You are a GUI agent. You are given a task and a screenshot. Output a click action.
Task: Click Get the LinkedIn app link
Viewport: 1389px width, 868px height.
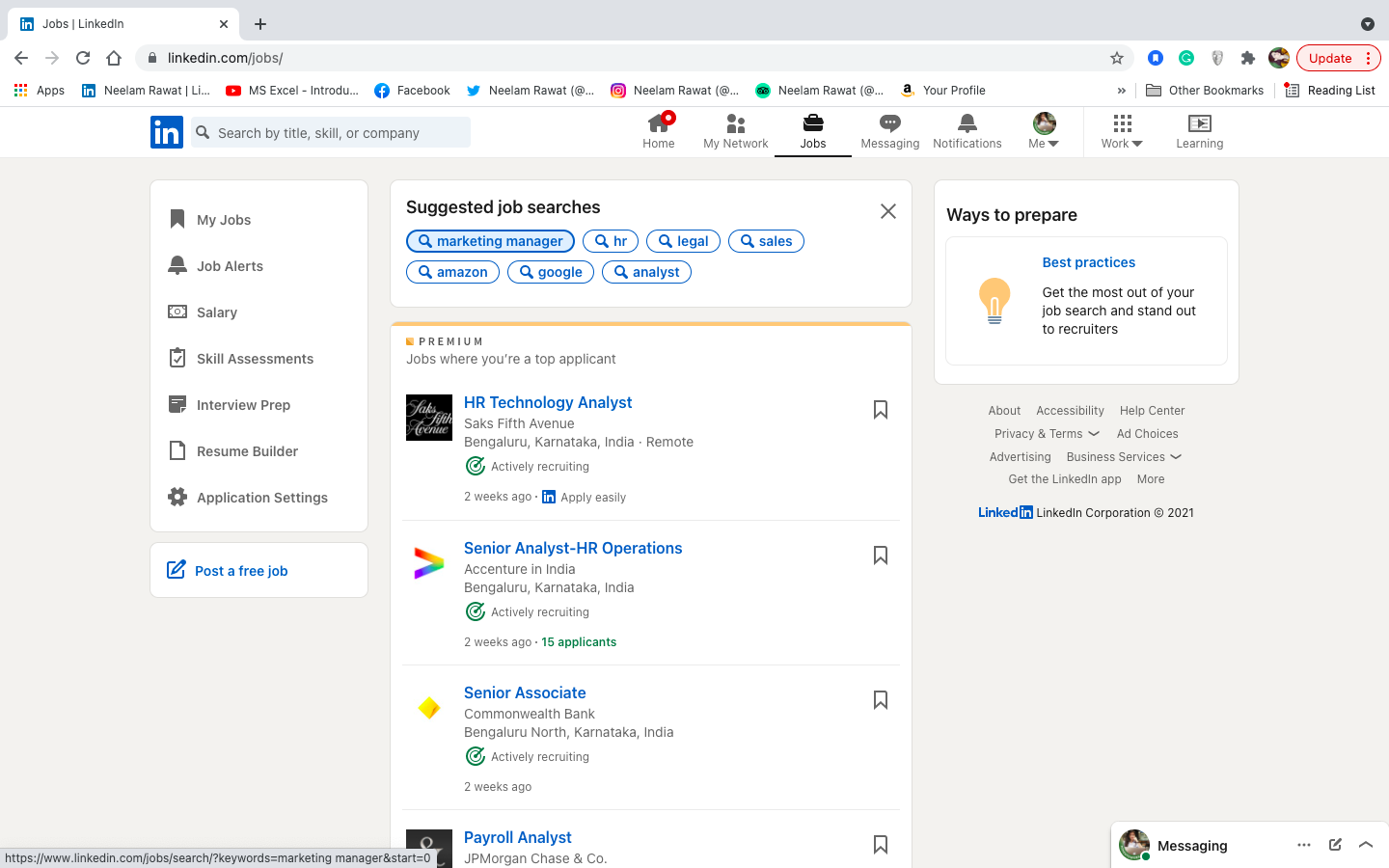coord(1065,479)
